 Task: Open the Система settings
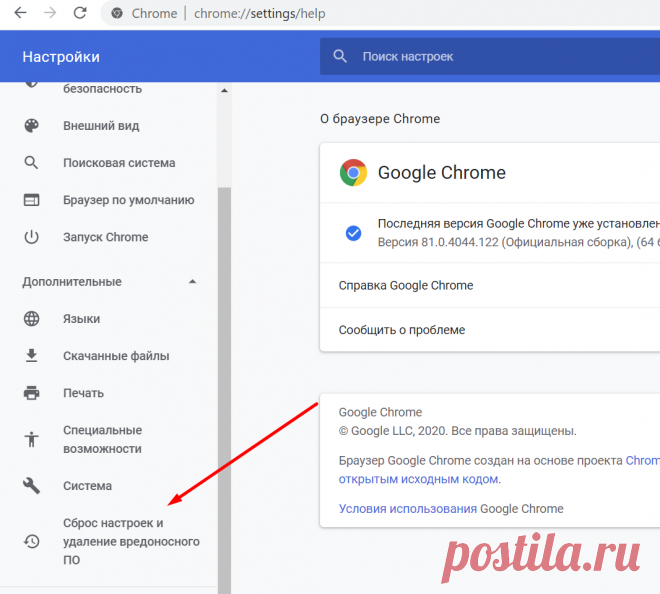click(x=88, y=486)
